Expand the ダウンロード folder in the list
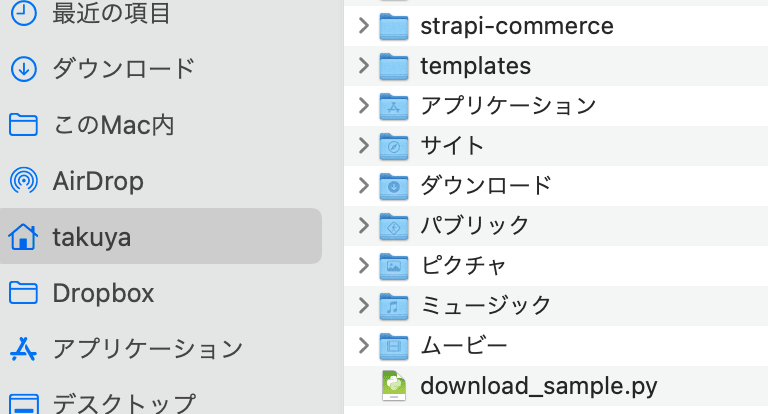 tap(363, 185)
